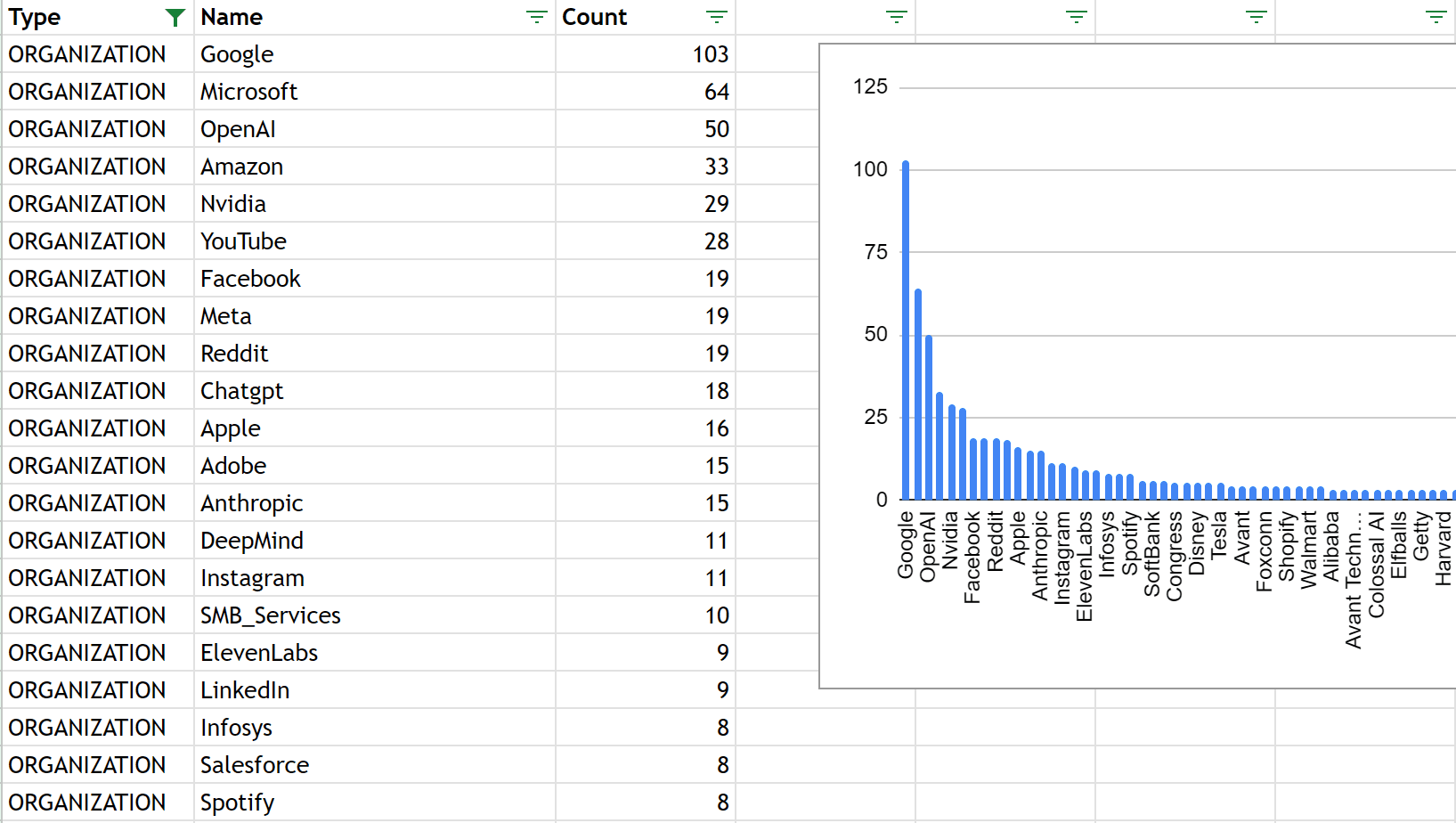
Task: Open the active filter on Type column
Action: tap(175, 17)
